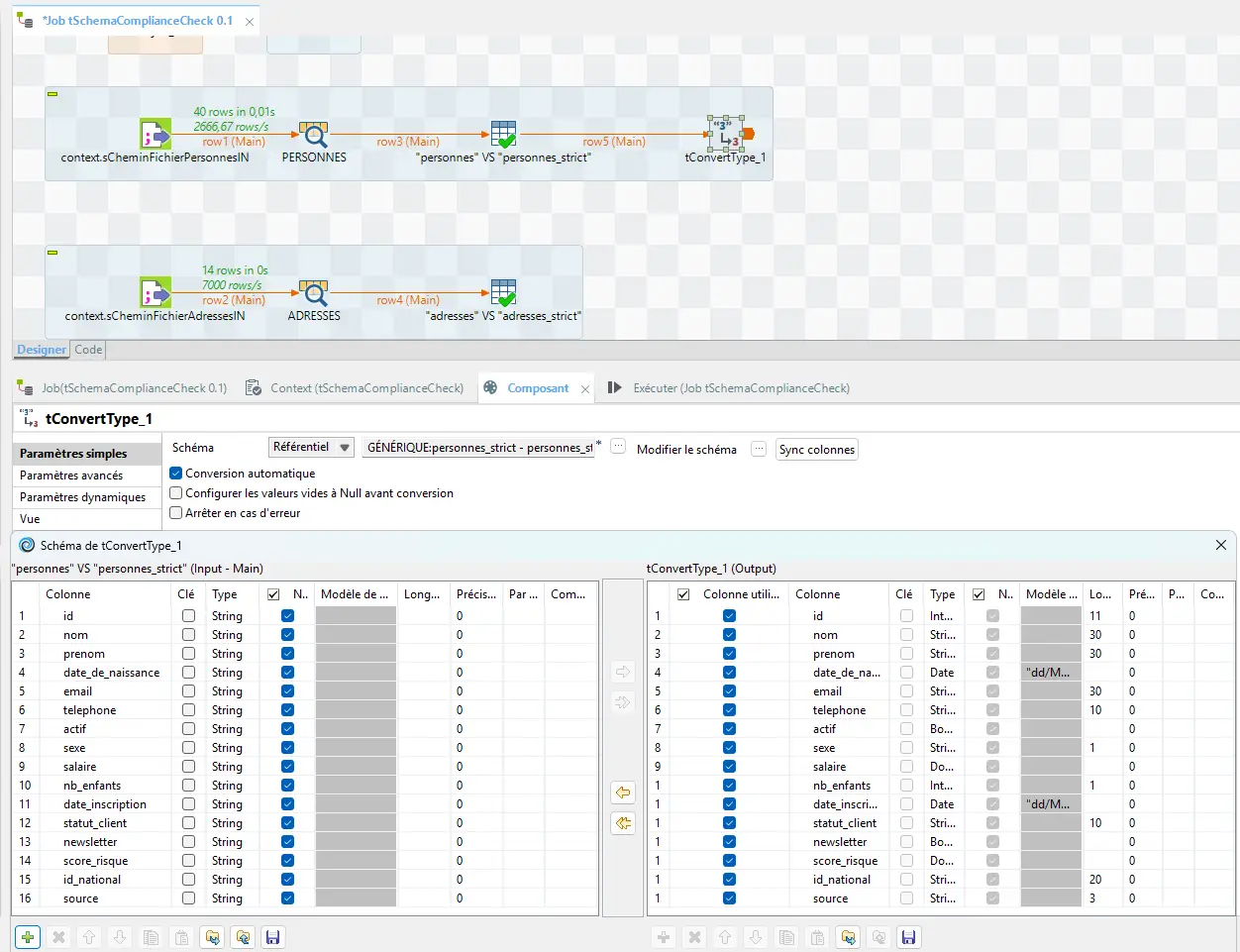Uncheck the Conversion automatique checkbox
1240x952 pixels.
[x=176, y=474]
